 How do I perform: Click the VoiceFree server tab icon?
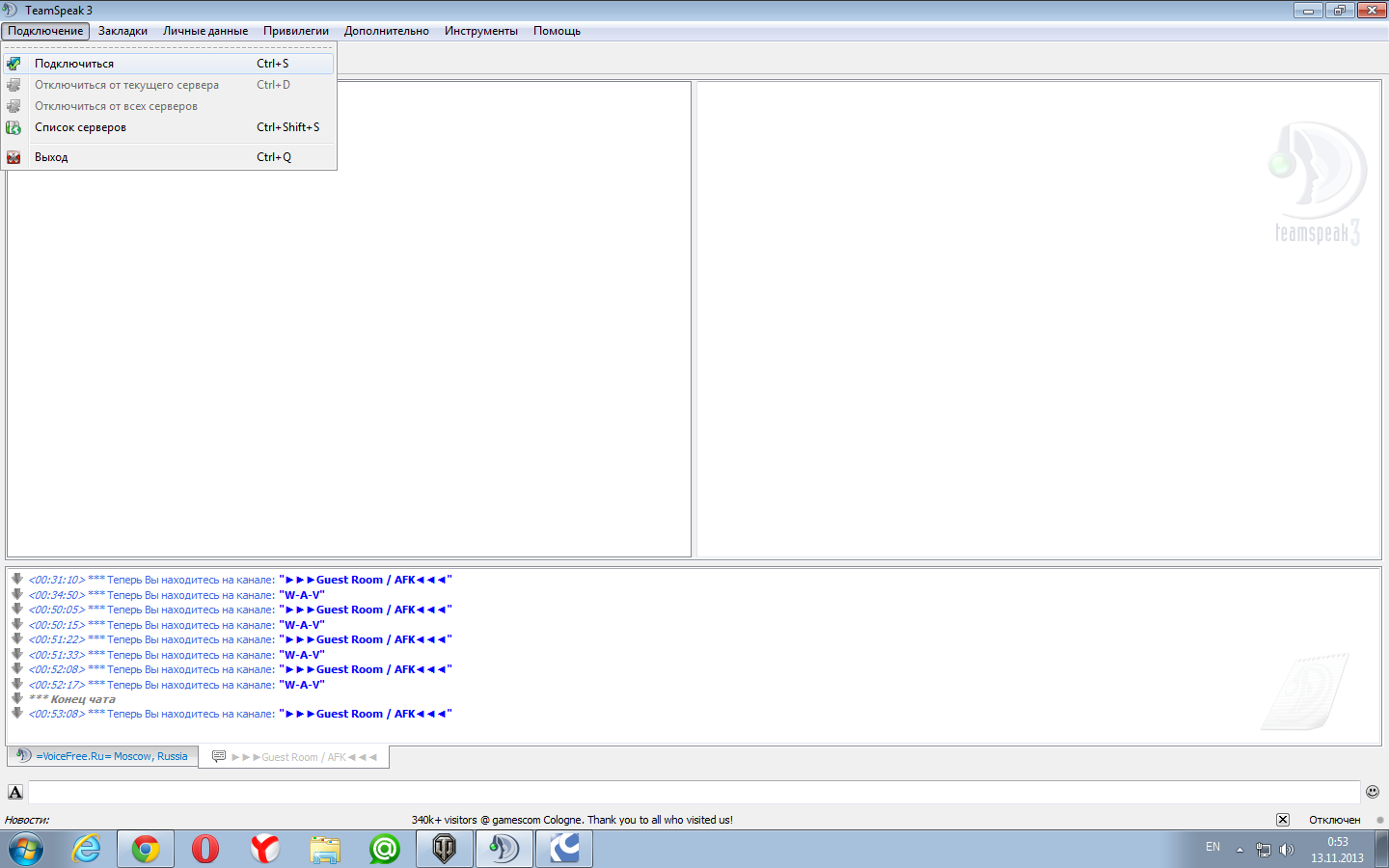[x=23, y=755]
